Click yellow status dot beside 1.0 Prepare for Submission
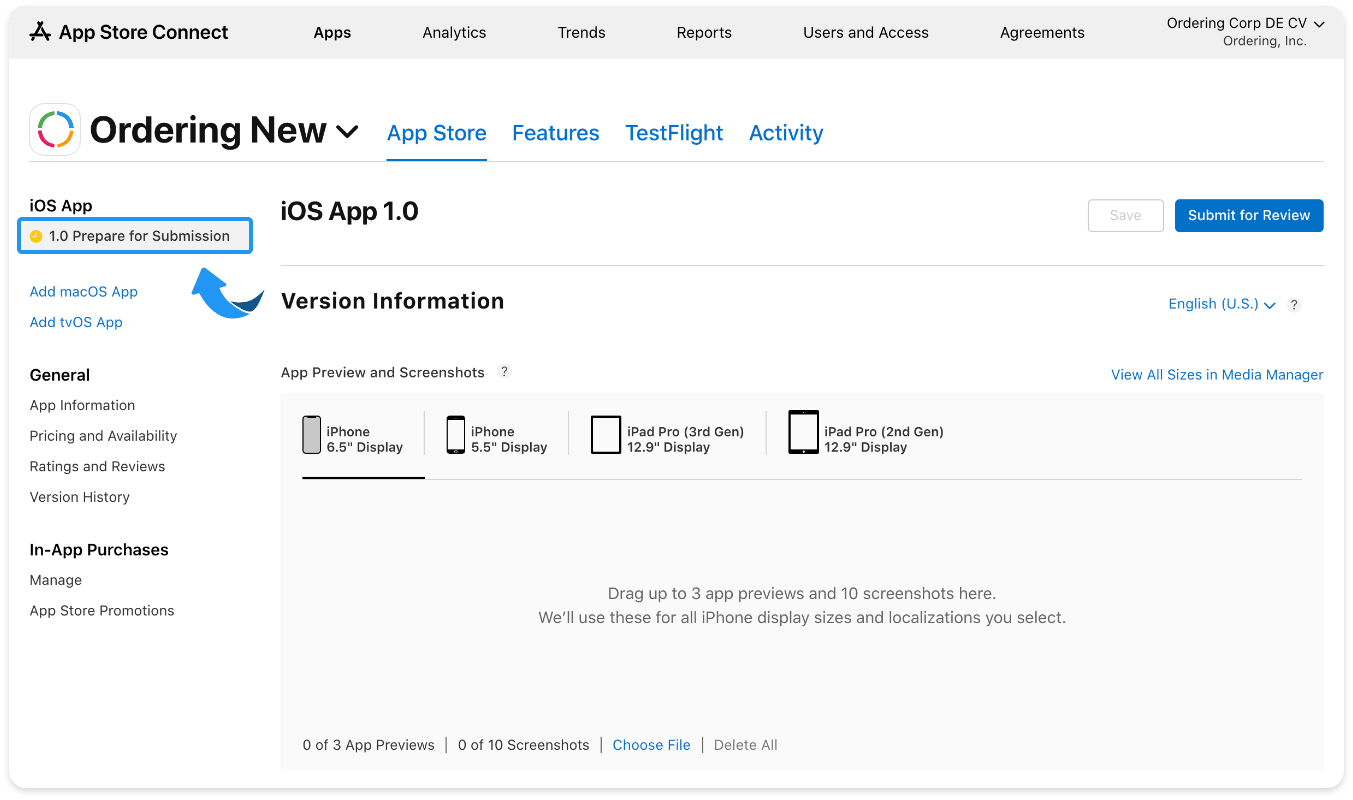 36,236
